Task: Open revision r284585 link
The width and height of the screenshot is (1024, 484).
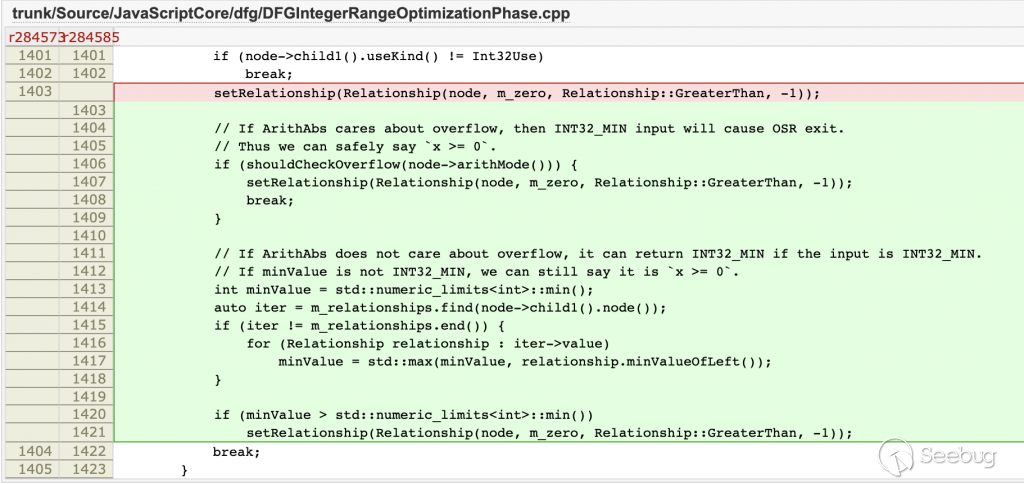Action: [x=91, y=37]
